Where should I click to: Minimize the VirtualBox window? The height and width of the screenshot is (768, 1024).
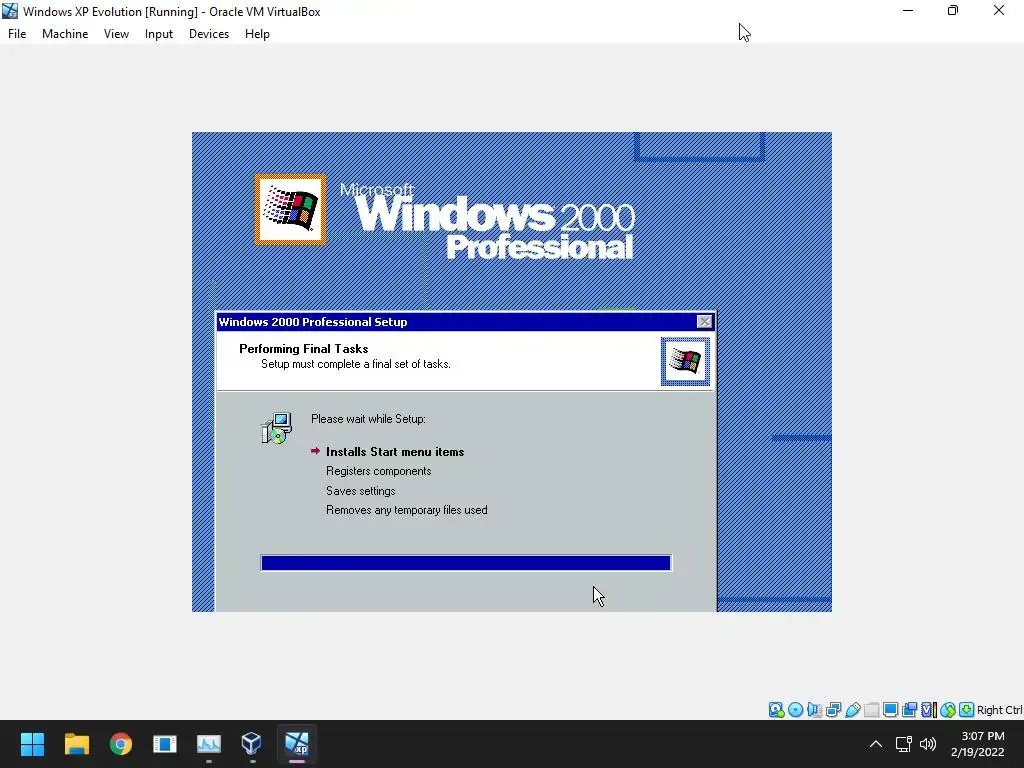[908, 10]
